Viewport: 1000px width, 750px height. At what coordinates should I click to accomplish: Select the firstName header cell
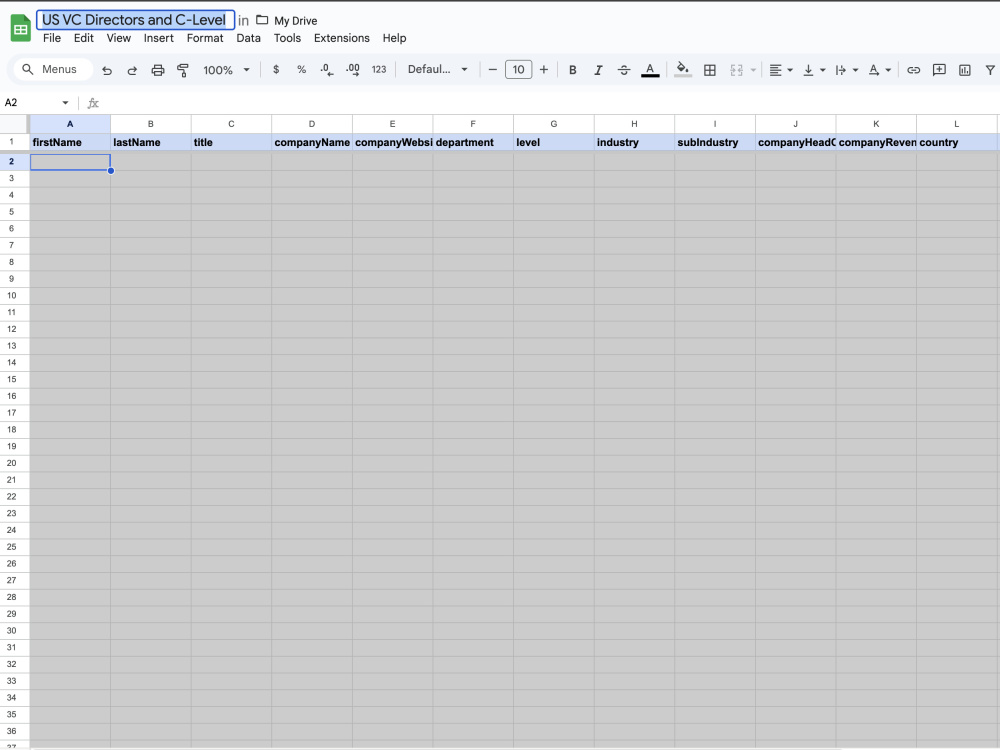pyautogui.click(x=70, y=142)
